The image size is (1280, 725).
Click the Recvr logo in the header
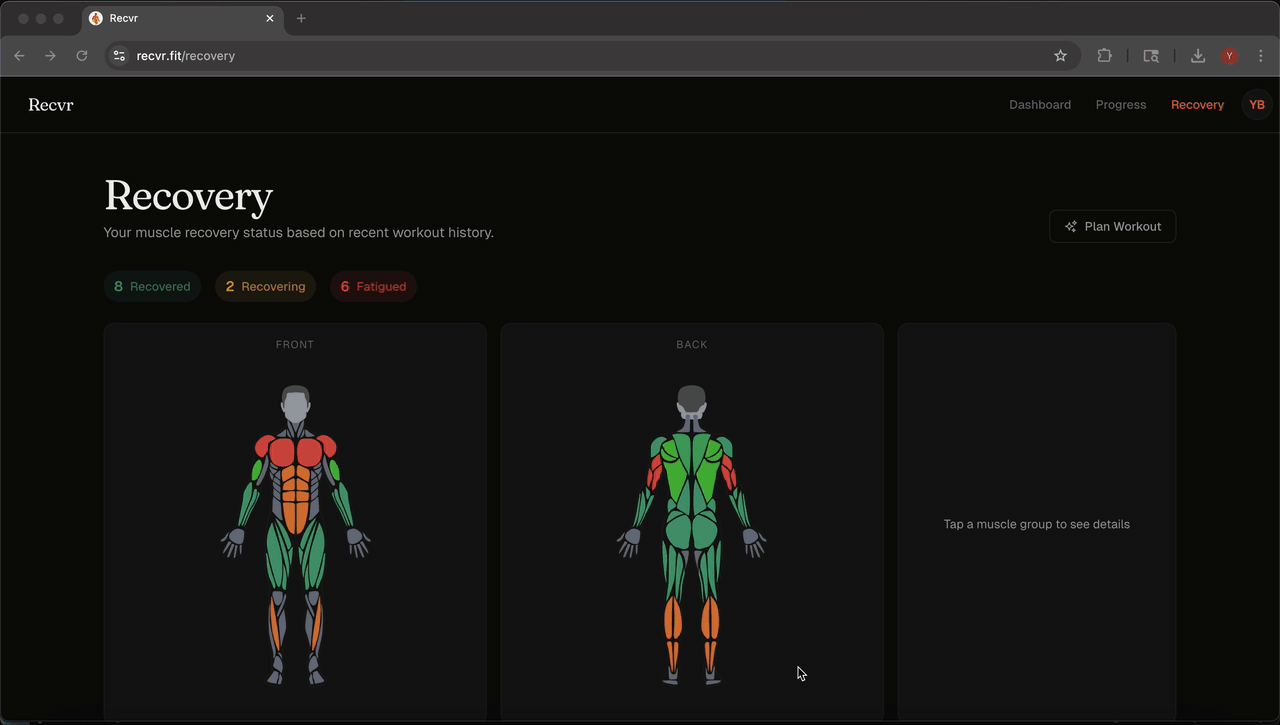[x=50, y=104]
